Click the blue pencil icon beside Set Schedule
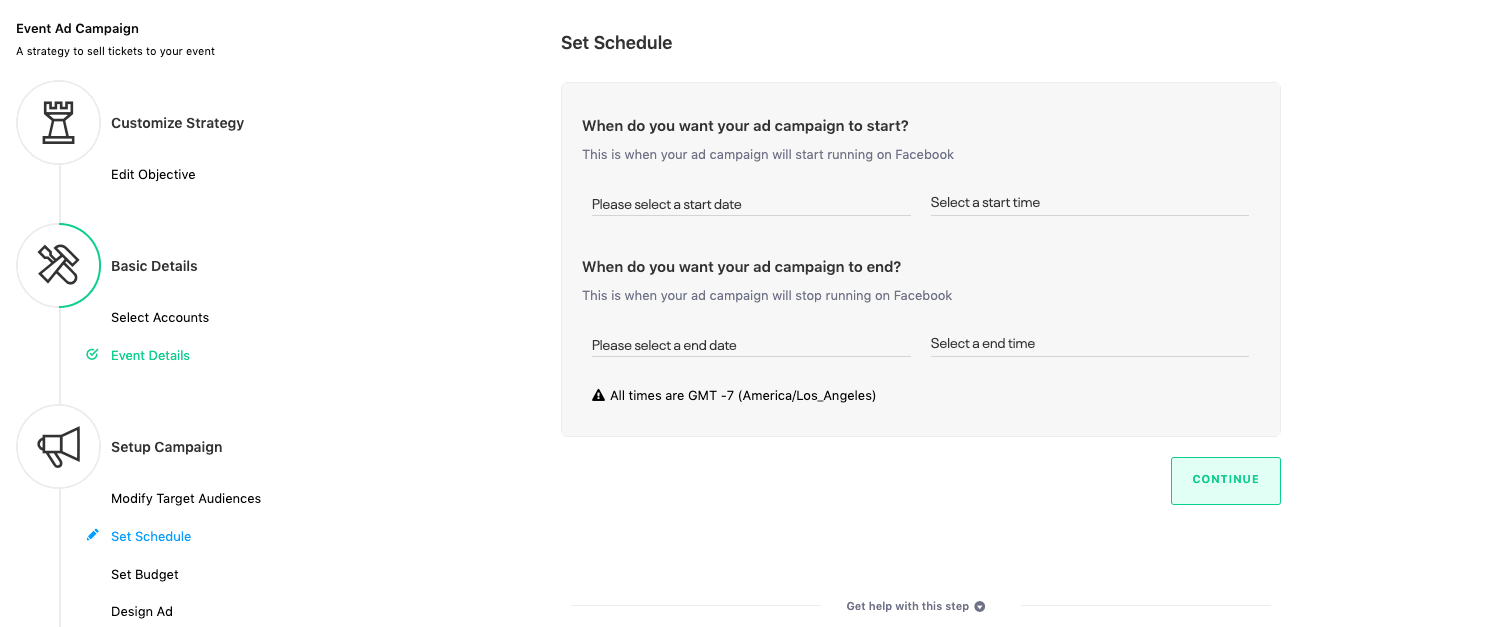The width and height of the screenshot is (1491, 627). pos(93,536)
